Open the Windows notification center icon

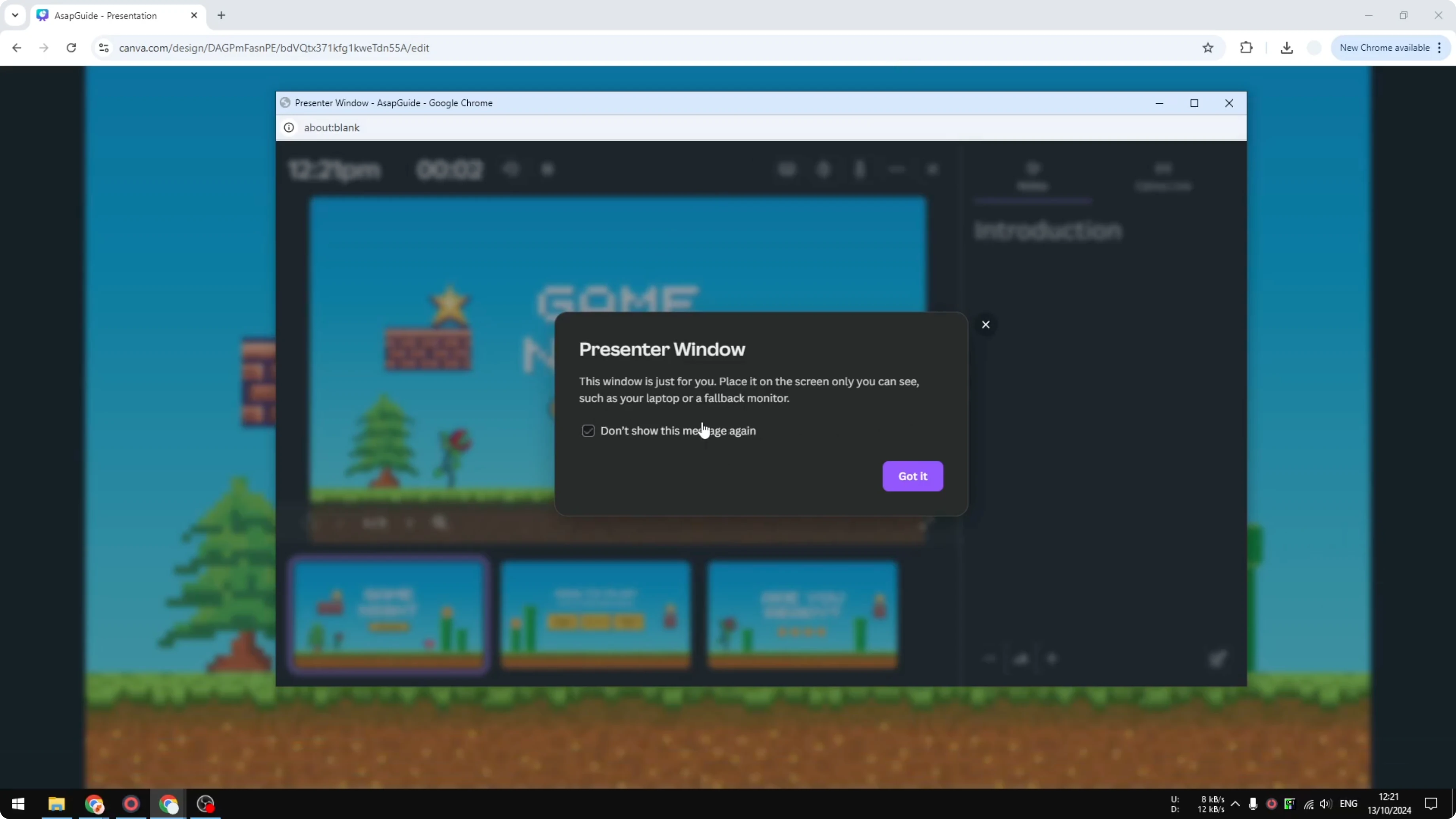tap(1431, 804)
